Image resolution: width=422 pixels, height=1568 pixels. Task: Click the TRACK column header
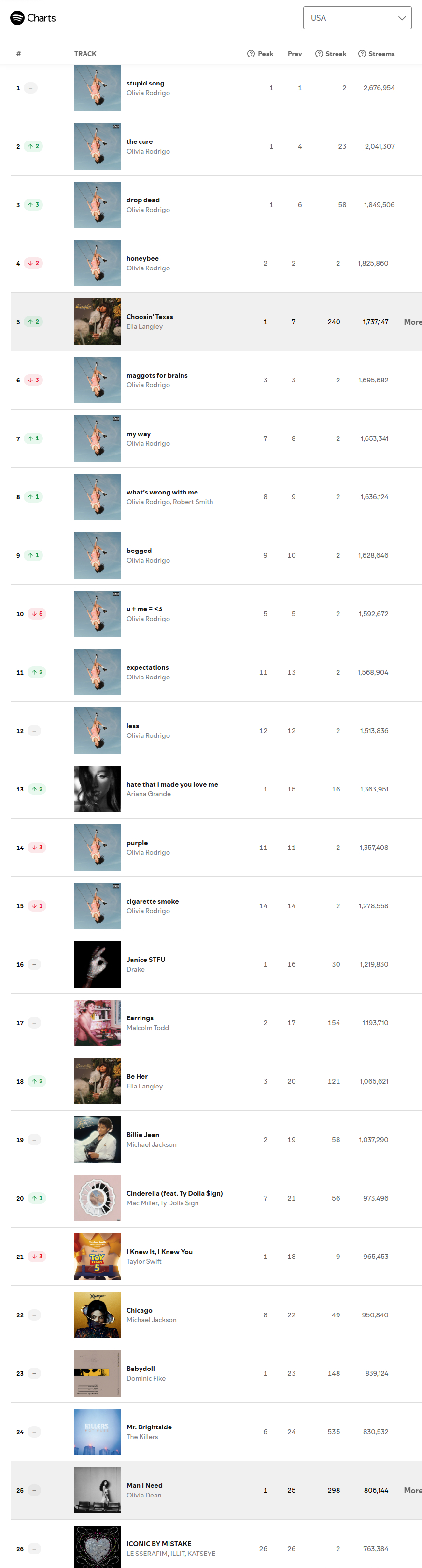85,54
